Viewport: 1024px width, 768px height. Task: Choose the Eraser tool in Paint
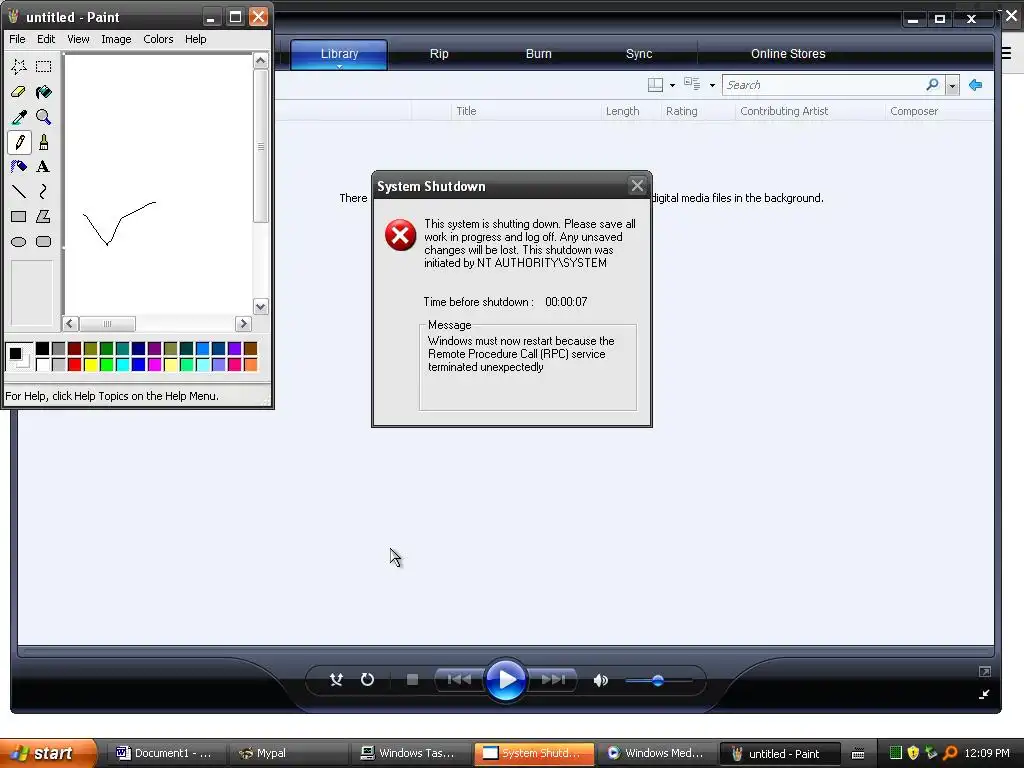[x=19, y=92]
